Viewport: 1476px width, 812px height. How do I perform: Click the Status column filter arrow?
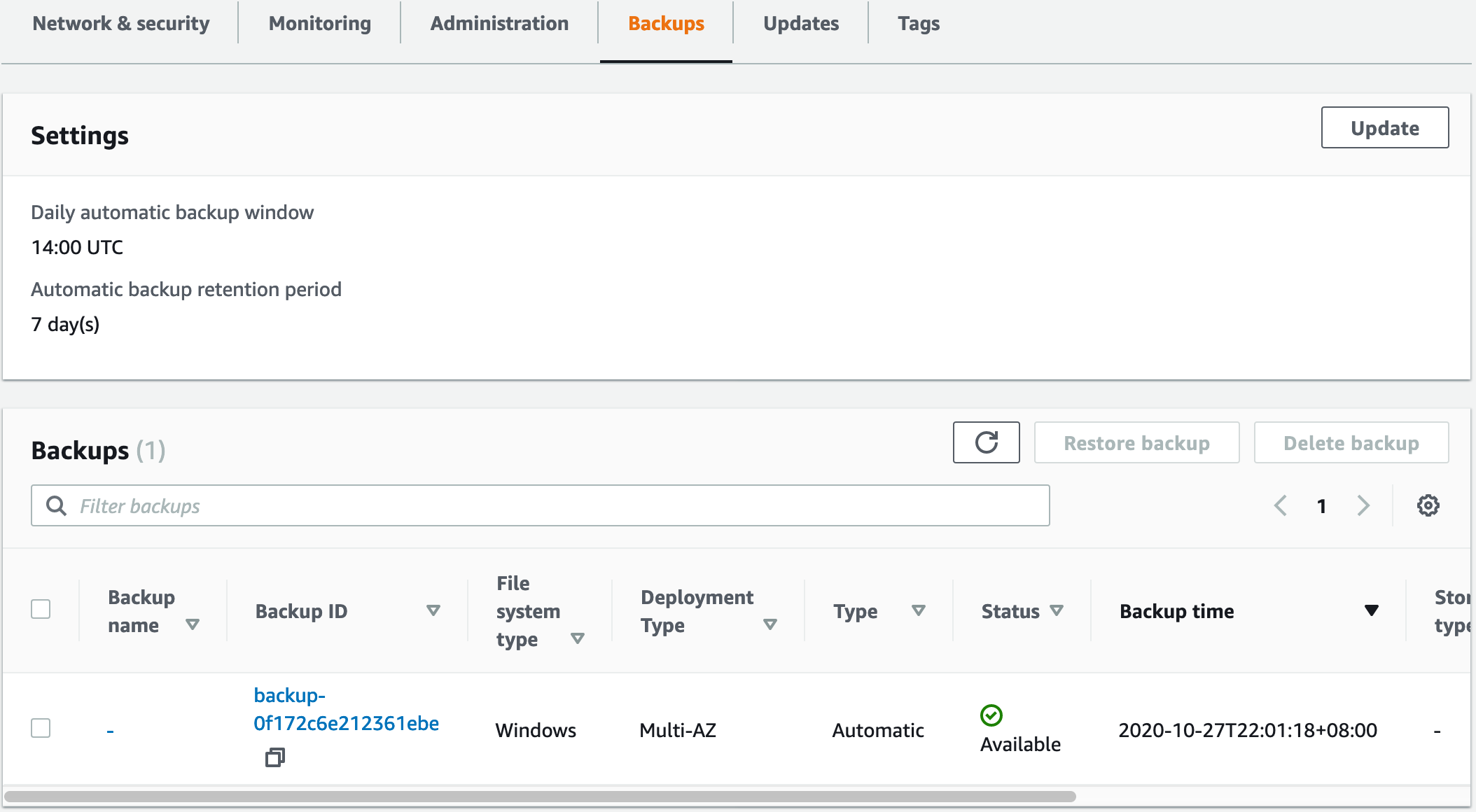1056,610
